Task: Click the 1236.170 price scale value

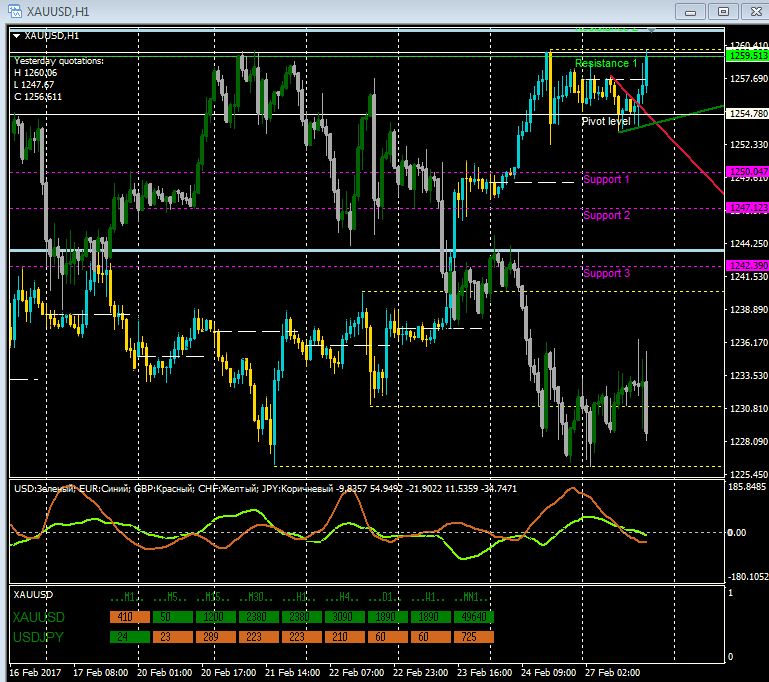Action: click(x=748, y=342)
